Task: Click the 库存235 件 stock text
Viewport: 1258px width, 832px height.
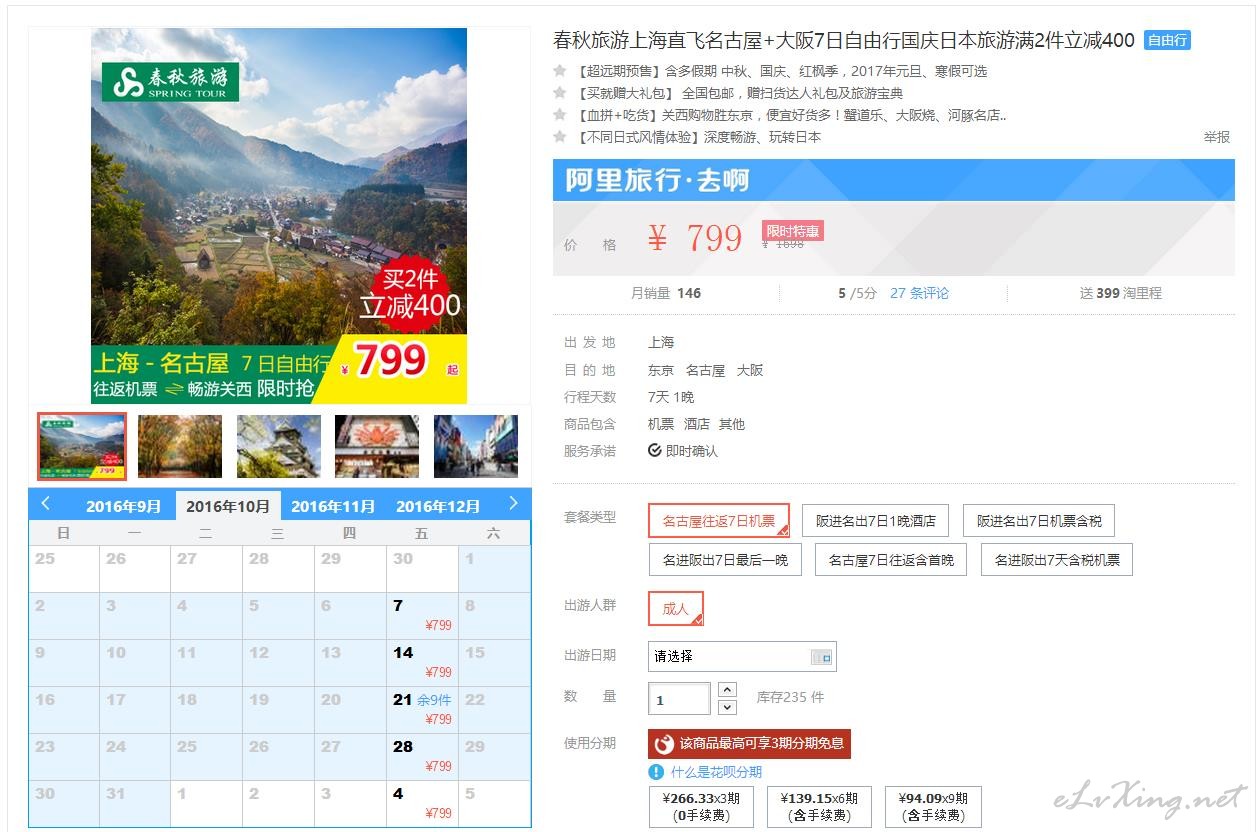Action: coord(790,697)
